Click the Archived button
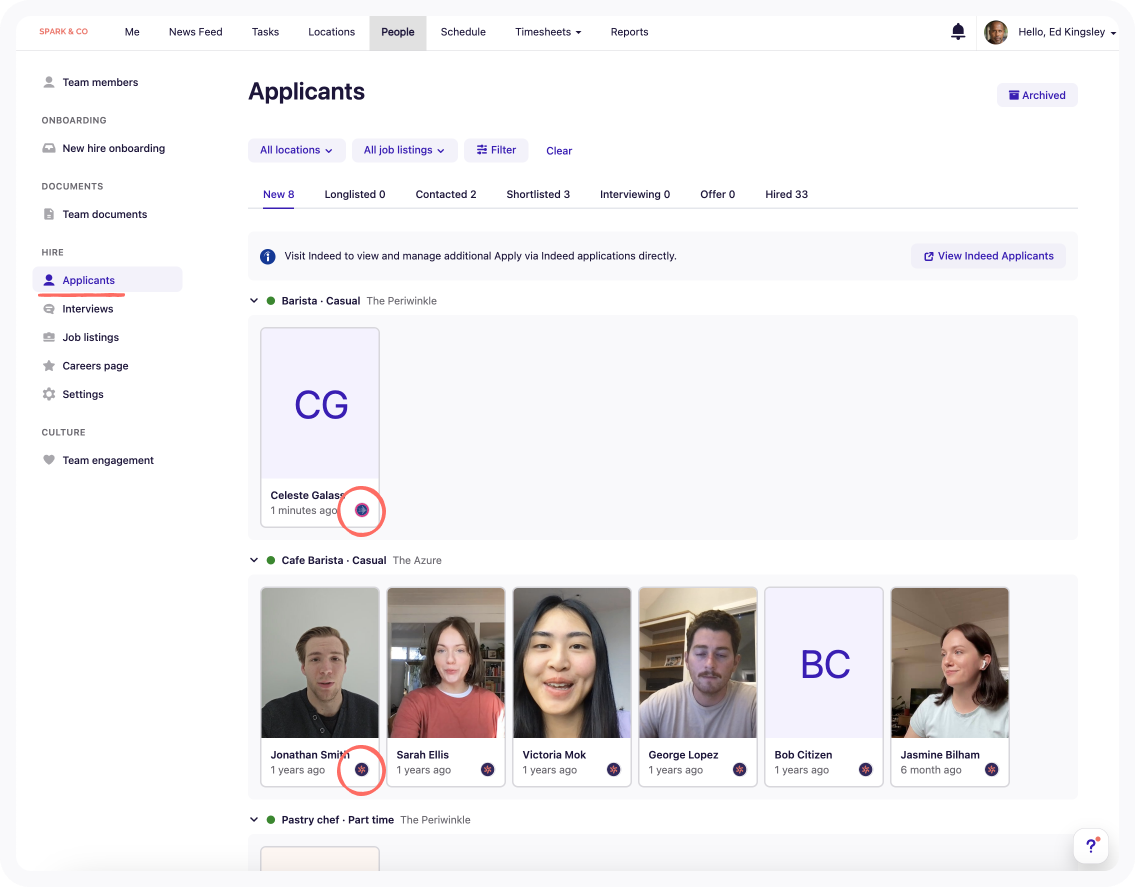The image size is (1135, 887). coord(1037,95)
